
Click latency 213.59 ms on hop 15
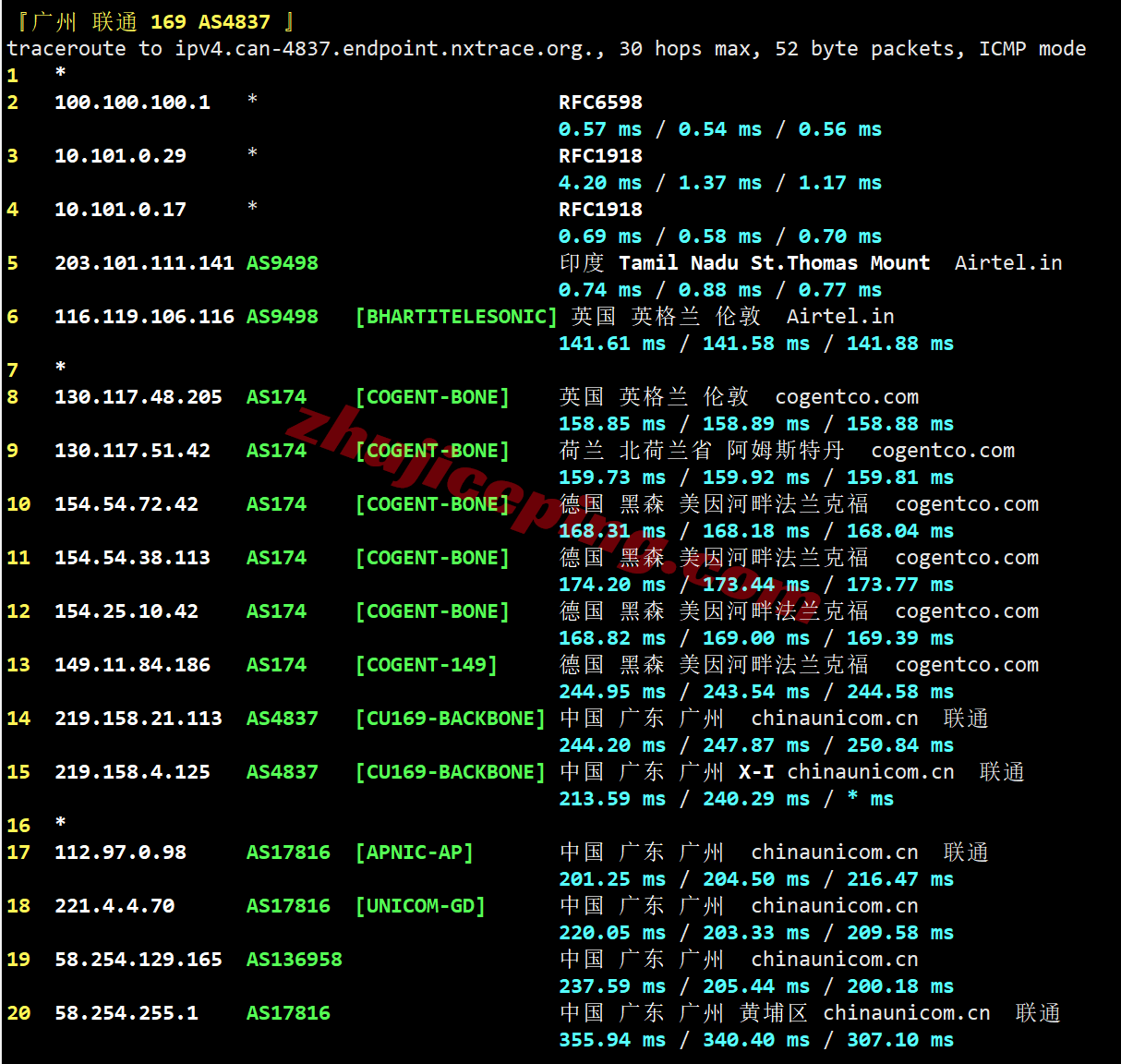coord(612,799)
